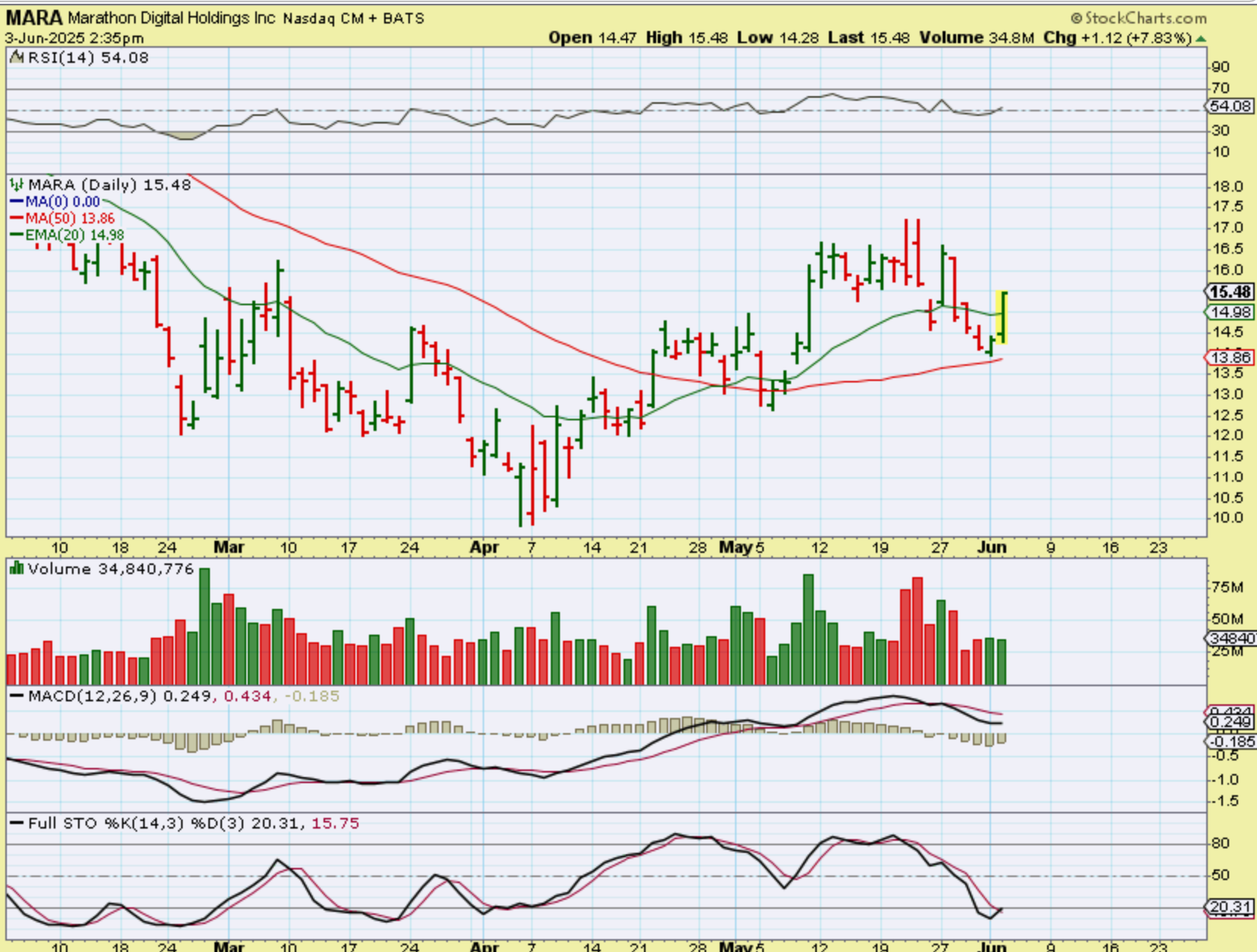This screenshot has height=952, width=1257.
Task: Select the MARA ticker symbol in header
Action: click(x=34, y=17)
